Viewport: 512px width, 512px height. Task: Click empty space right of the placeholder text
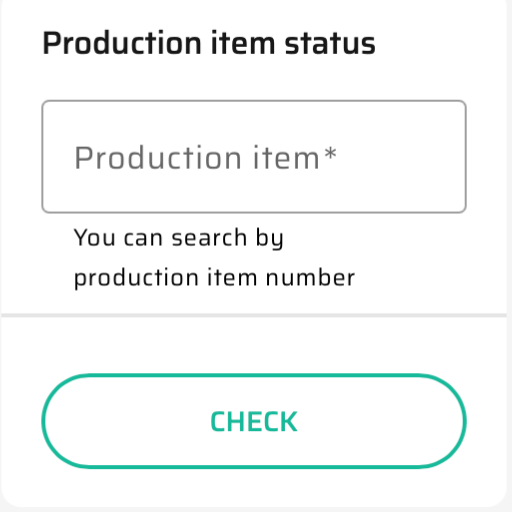[x=400, y=157]
